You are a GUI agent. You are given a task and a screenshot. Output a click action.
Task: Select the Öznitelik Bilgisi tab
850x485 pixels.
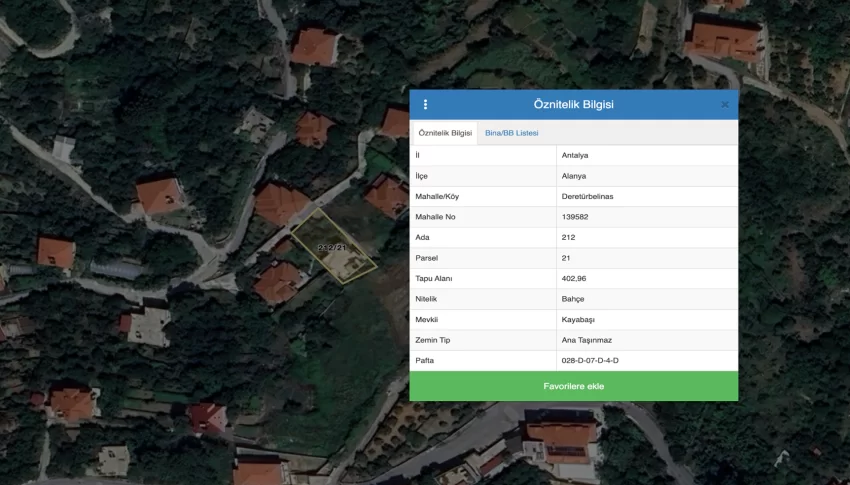pyautogui.click(x=445, y=133)
